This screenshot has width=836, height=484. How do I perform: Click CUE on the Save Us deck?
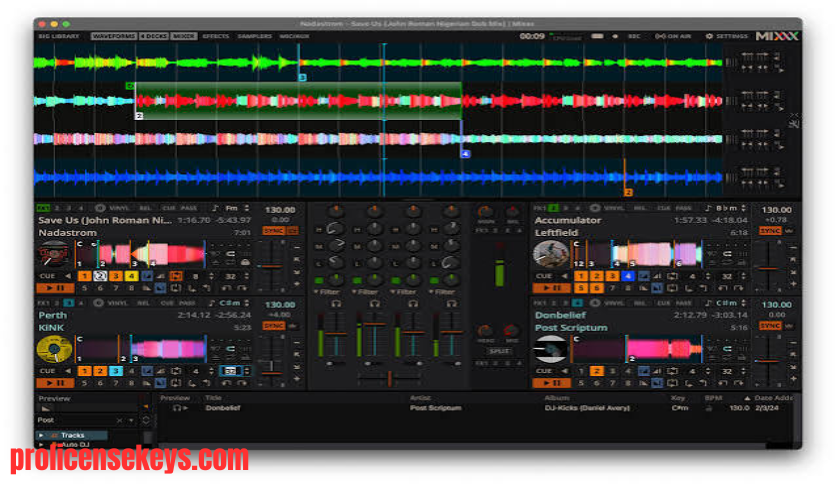[47, 276]
